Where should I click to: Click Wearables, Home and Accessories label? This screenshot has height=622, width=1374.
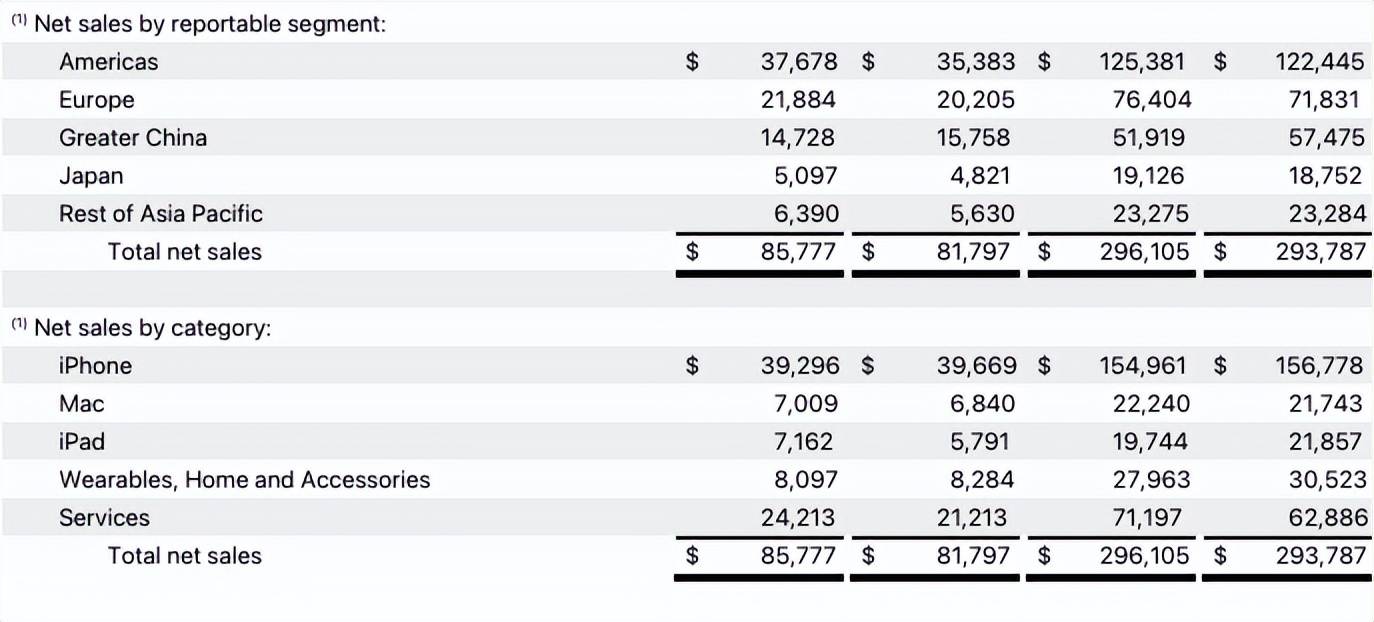pos(244,480)
